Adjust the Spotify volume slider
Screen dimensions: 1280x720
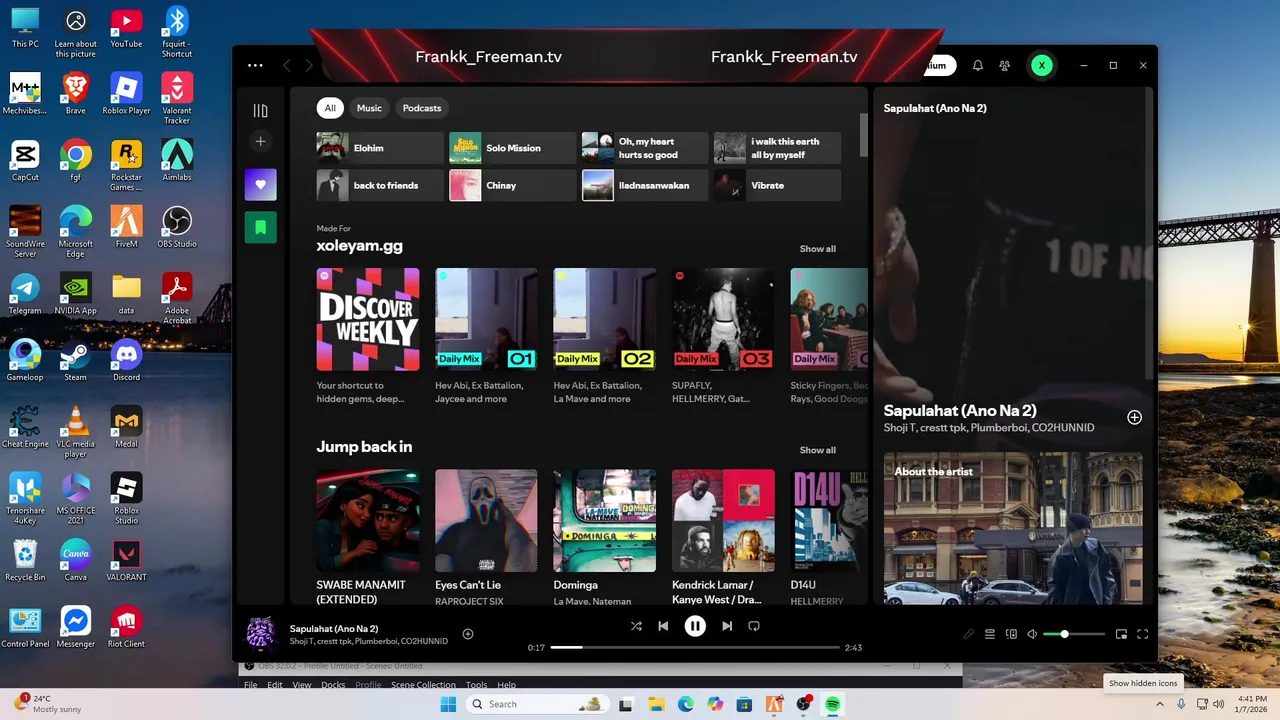[1074, 634]
